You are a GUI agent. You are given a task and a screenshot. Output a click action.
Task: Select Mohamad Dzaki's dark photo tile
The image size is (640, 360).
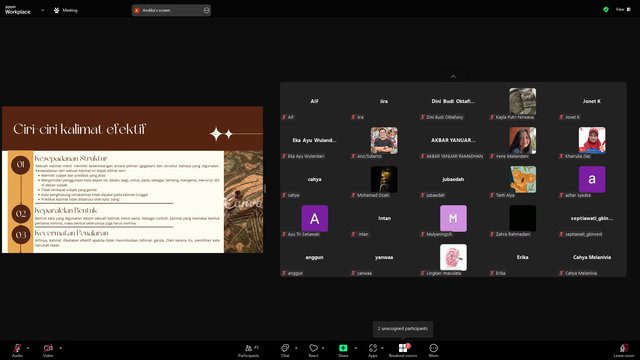click(384, 180)
